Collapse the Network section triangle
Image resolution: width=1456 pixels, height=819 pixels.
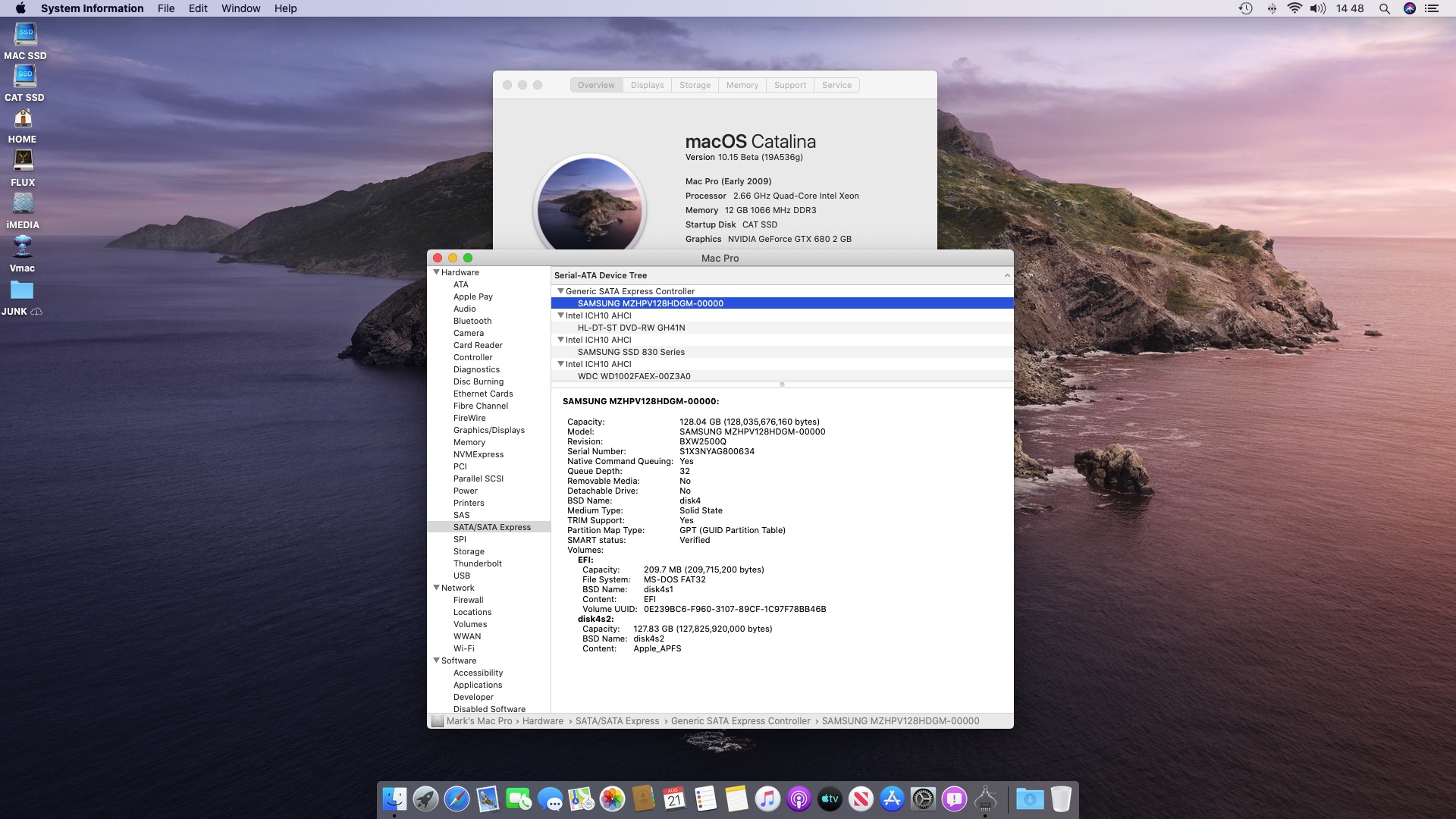(436, 588)
